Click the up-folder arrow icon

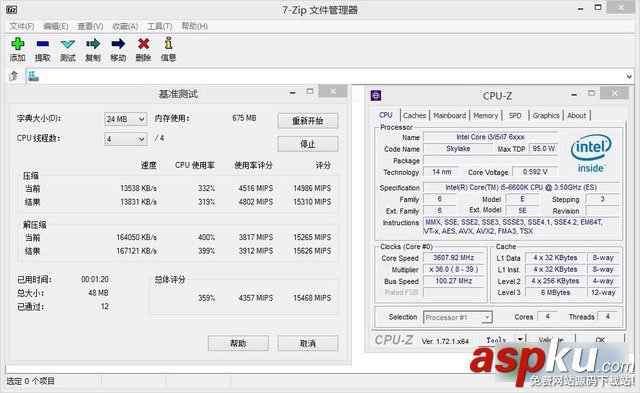[13, 76]
